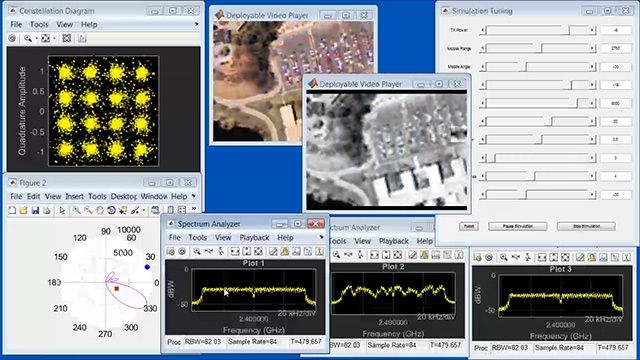Click New Figure icon in Figure 2 toolbar
Viewport: 640px width, 360px height.
[12, 210]
